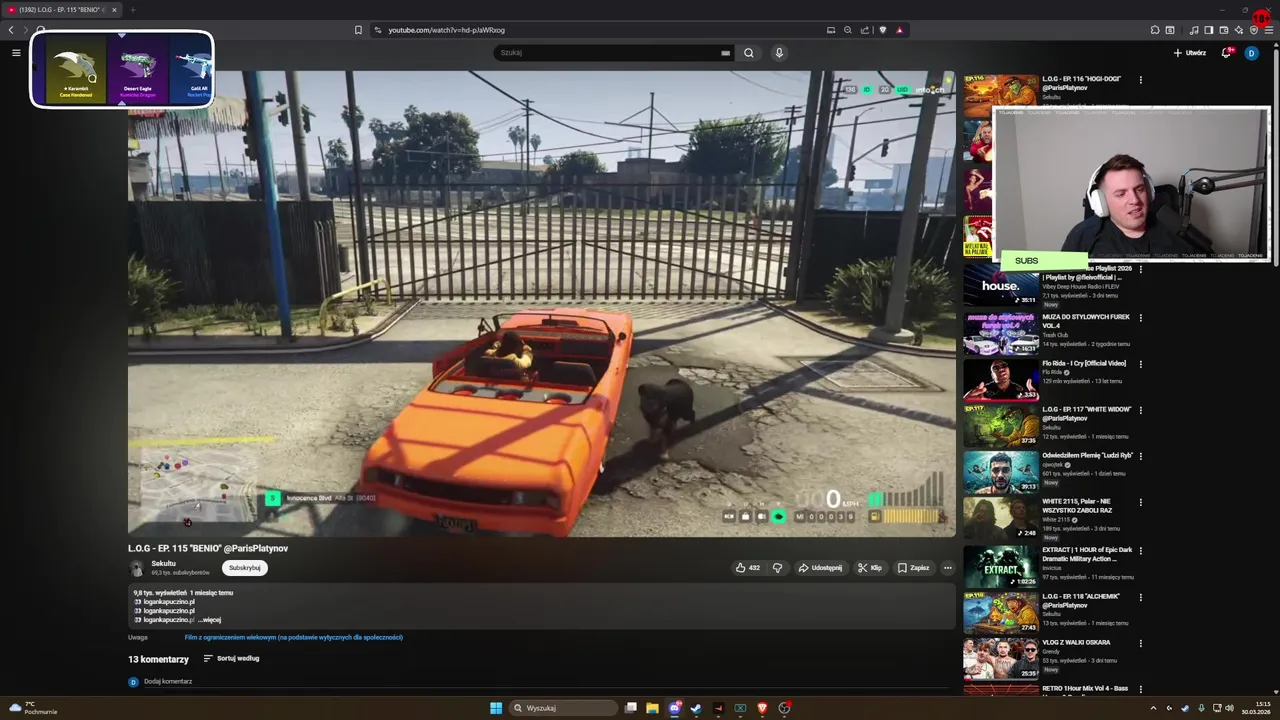Toggle Brave Shields lion icon
The width and height of the screenshot is (1280, 720).
[x=882, y=30]
